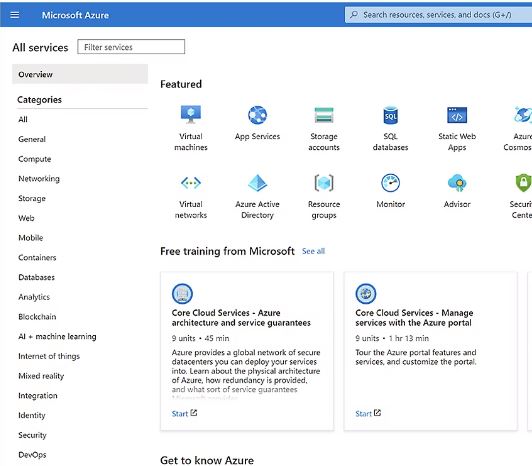Select the Identity category

(x=32, y=415)
